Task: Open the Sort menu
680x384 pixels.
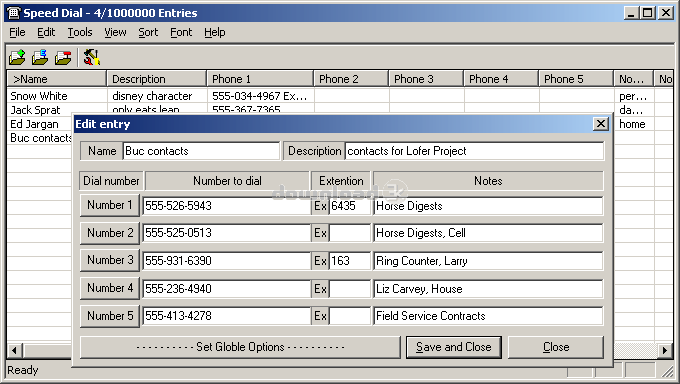Action: pyautogui.click(x=148, y=32)
